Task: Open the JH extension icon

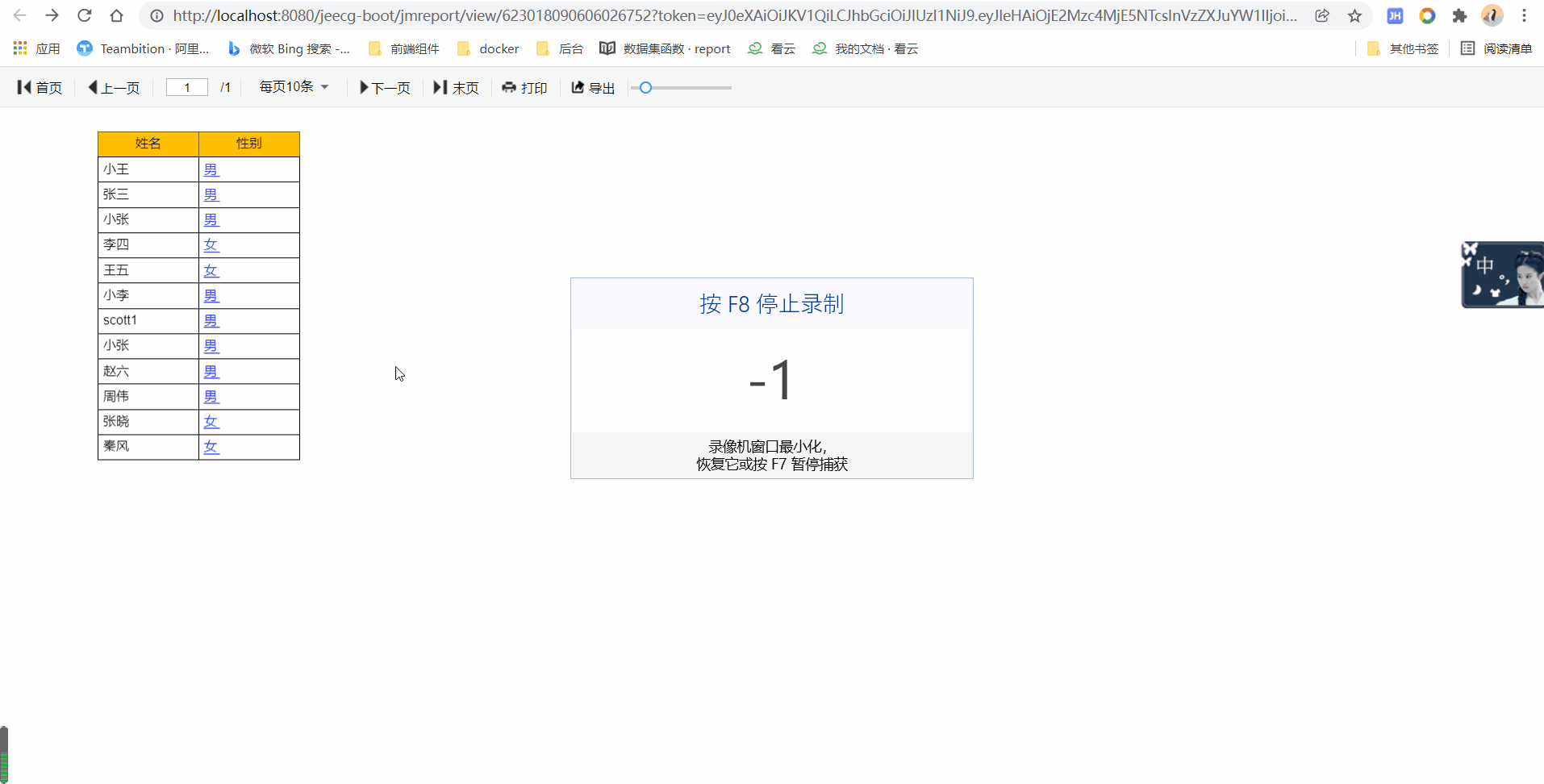Action: pos(1395,15)
